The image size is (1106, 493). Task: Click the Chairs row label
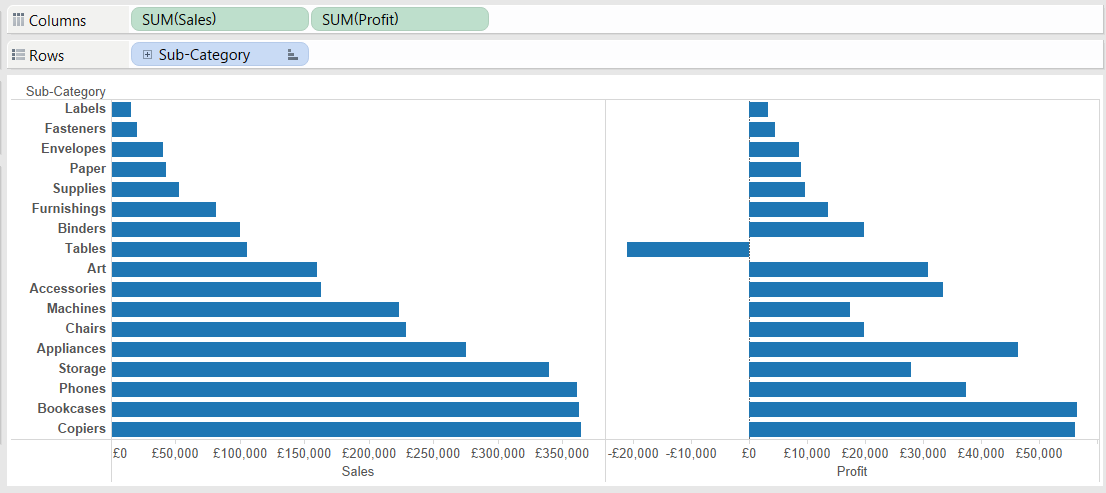click(x=85, y=329)
